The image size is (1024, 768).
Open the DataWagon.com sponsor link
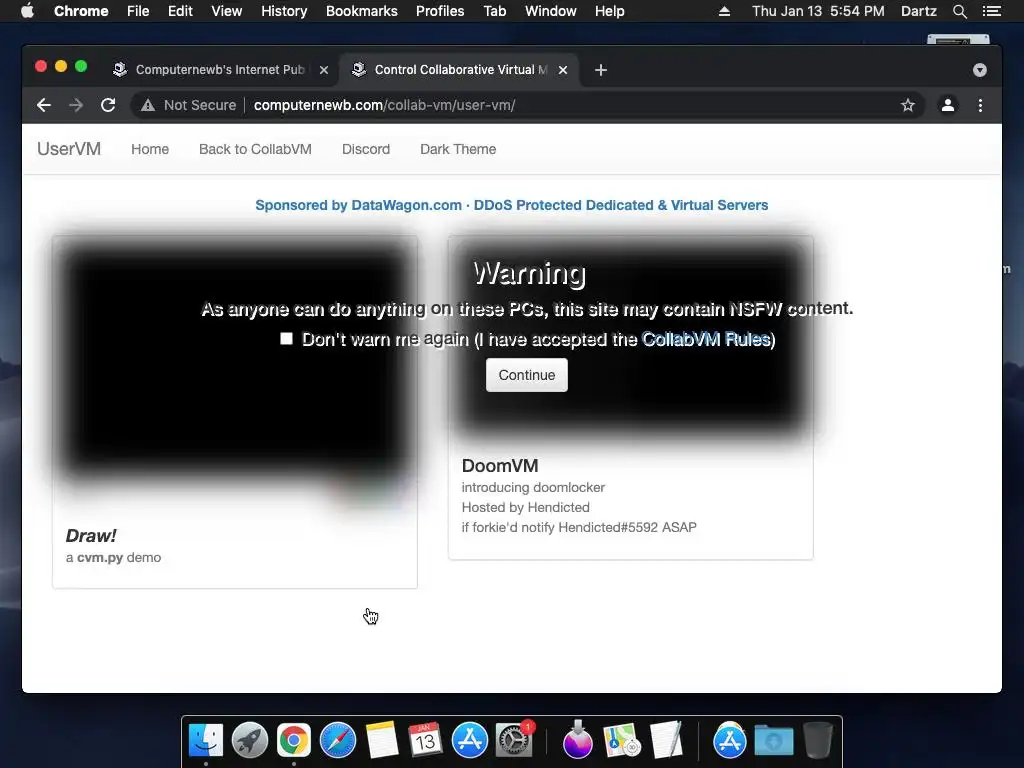[511, 205]
